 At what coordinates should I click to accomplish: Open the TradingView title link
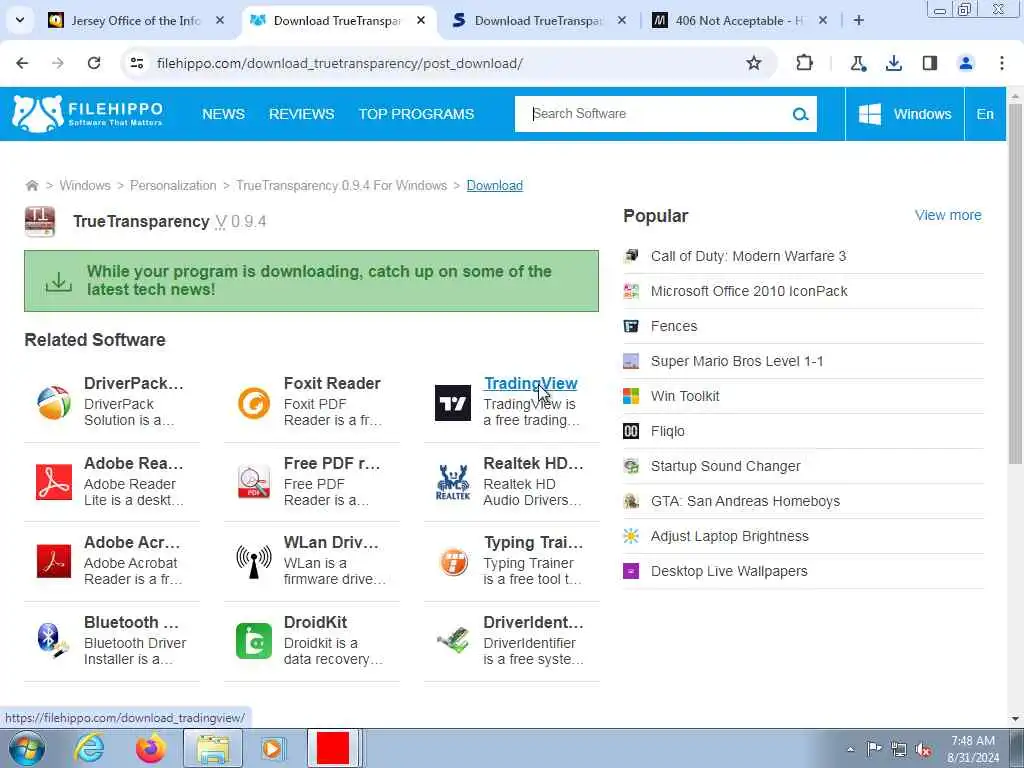click(x=530, y=383)
